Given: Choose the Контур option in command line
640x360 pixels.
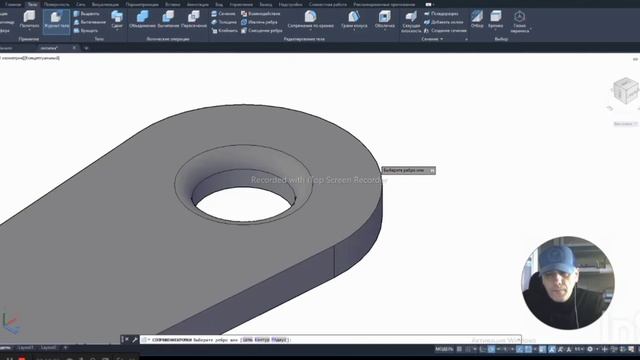Looking at the screenshot, I should click(x=262, y=340).
